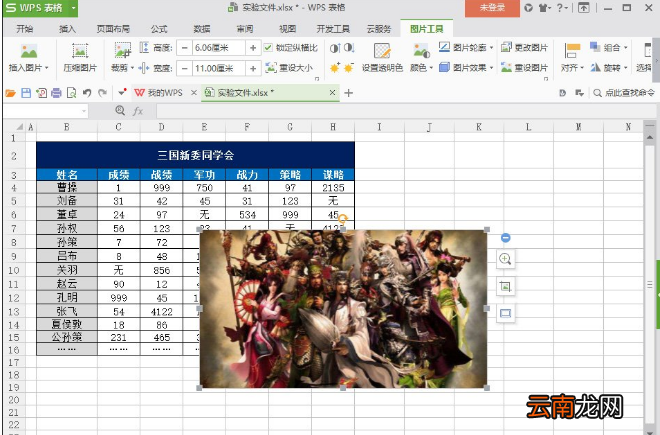Decrease picture brightness sun icon
This screenshot has height=435, width=660.
pyautogui.click(x=349, y=68)
